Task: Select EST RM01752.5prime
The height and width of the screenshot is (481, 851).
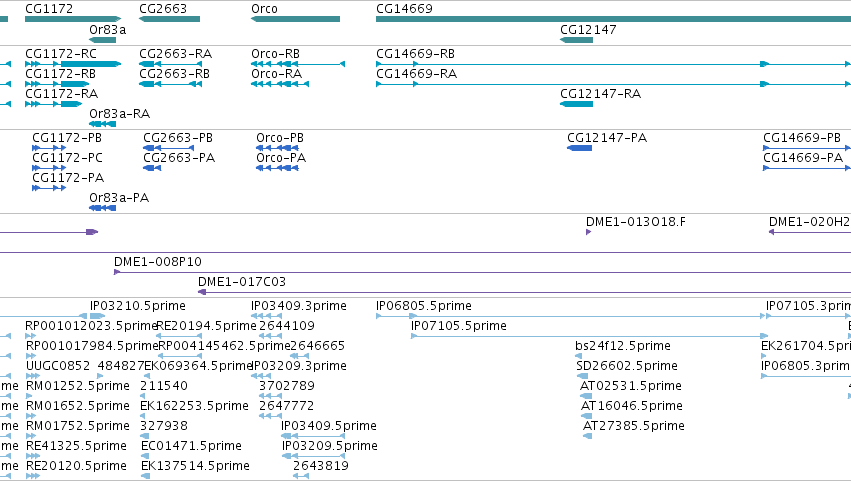Action: [x=78, y=427]
